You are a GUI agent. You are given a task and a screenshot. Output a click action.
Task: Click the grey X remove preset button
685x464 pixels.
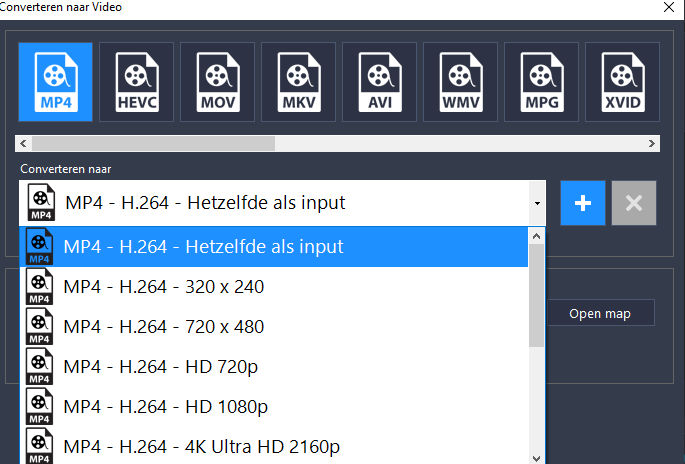[634, 203]
